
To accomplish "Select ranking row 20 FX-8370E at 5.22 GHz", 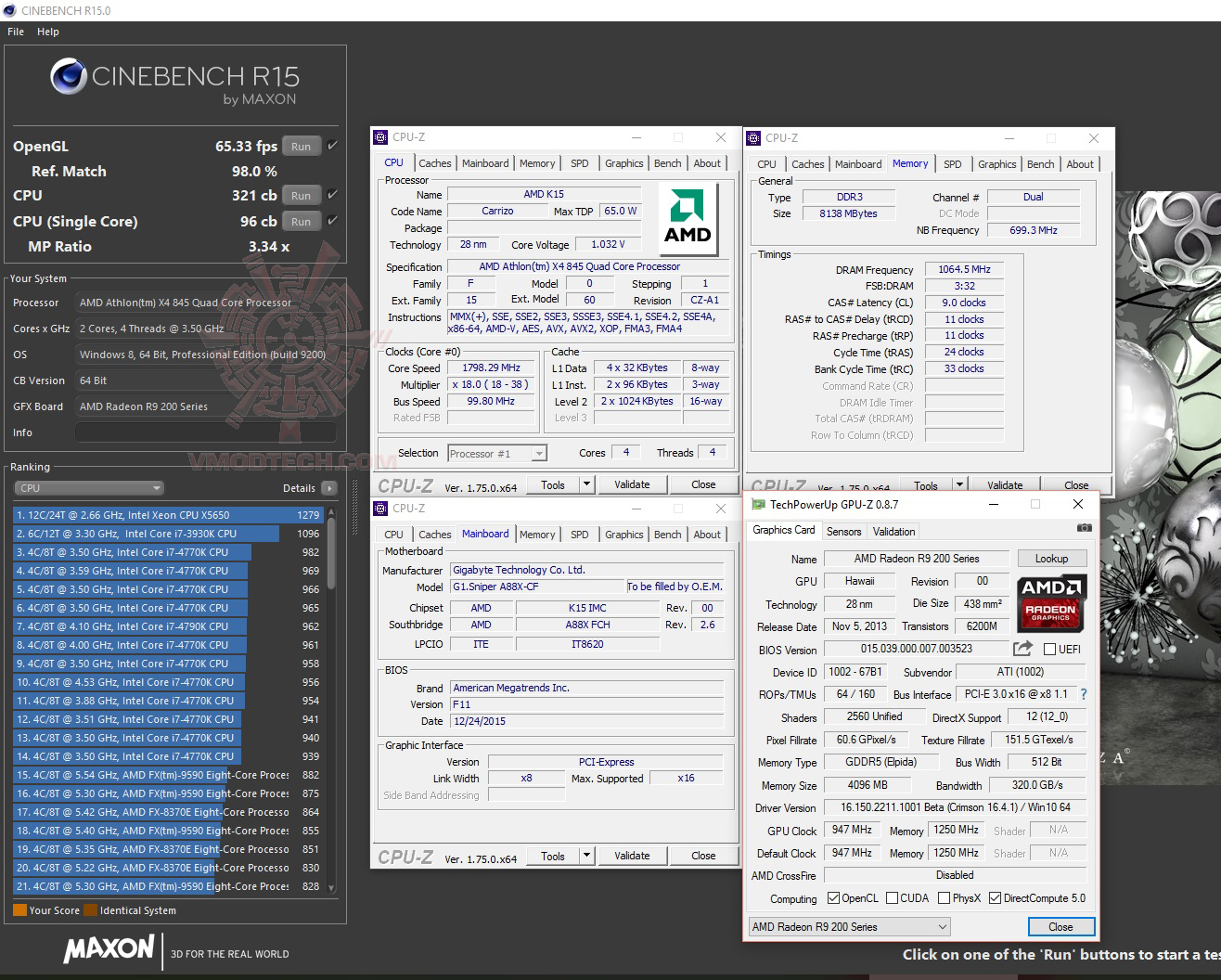I will click(168, 868).
